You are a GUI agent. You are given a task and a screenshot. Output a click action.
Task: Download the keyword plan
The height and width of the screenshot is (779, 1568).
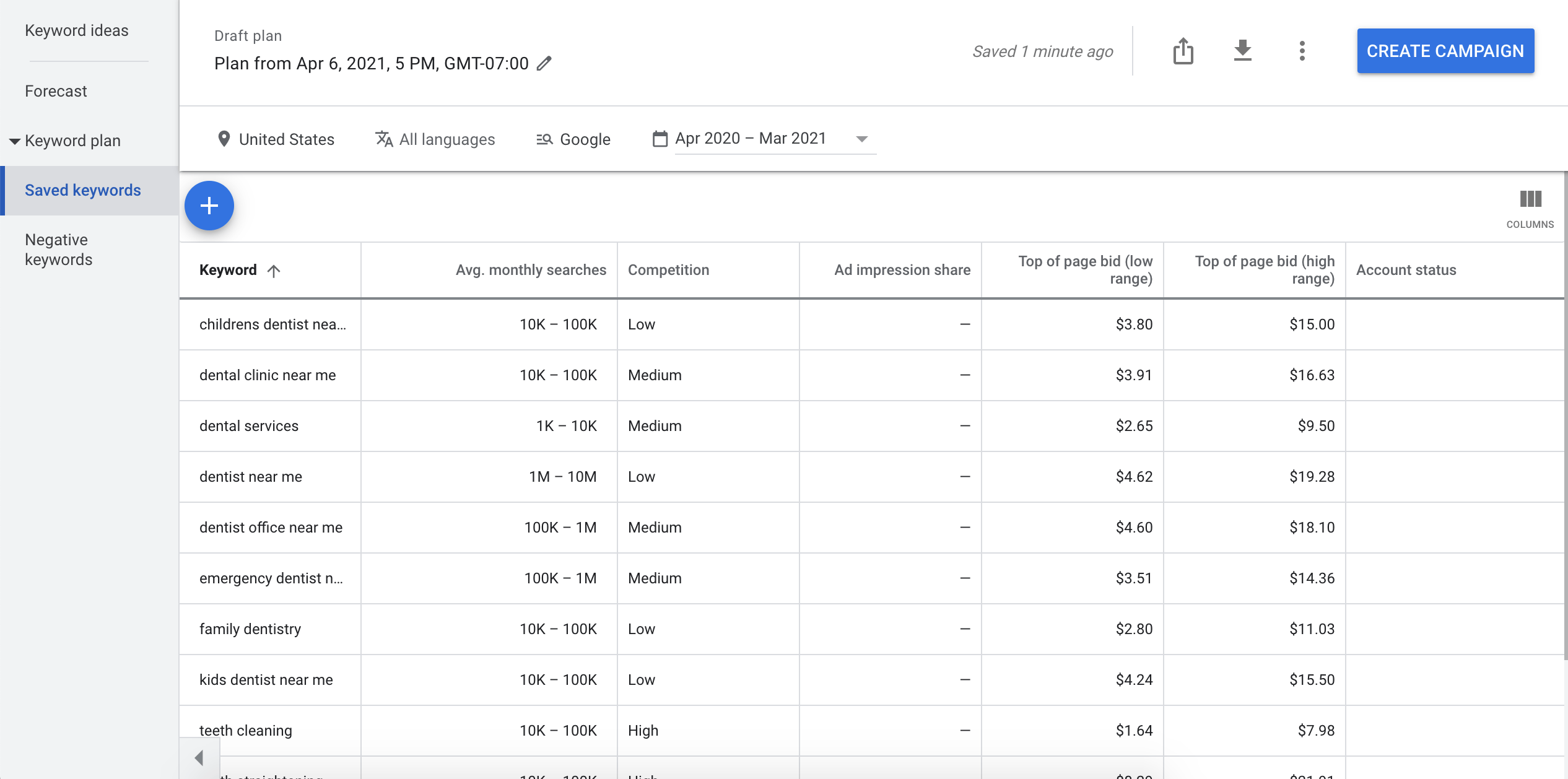tap(1242, 51)
